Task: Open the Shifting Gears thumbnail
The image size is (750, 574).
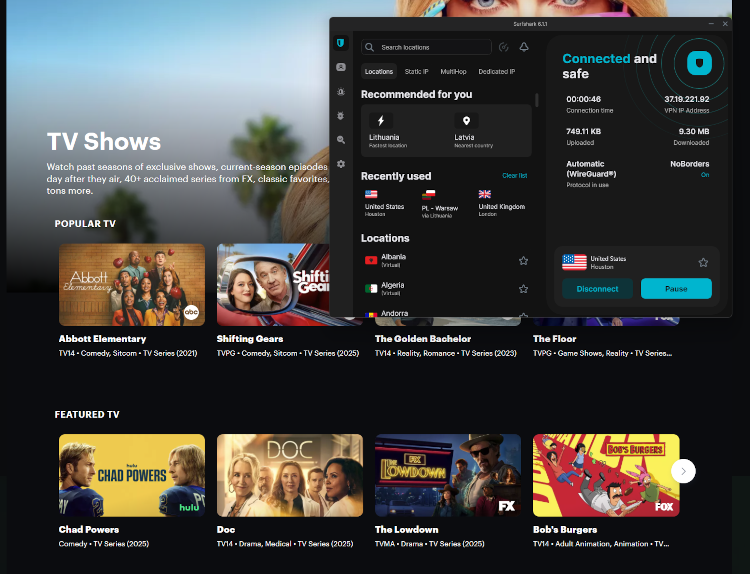Action: (x=273, y=285)
